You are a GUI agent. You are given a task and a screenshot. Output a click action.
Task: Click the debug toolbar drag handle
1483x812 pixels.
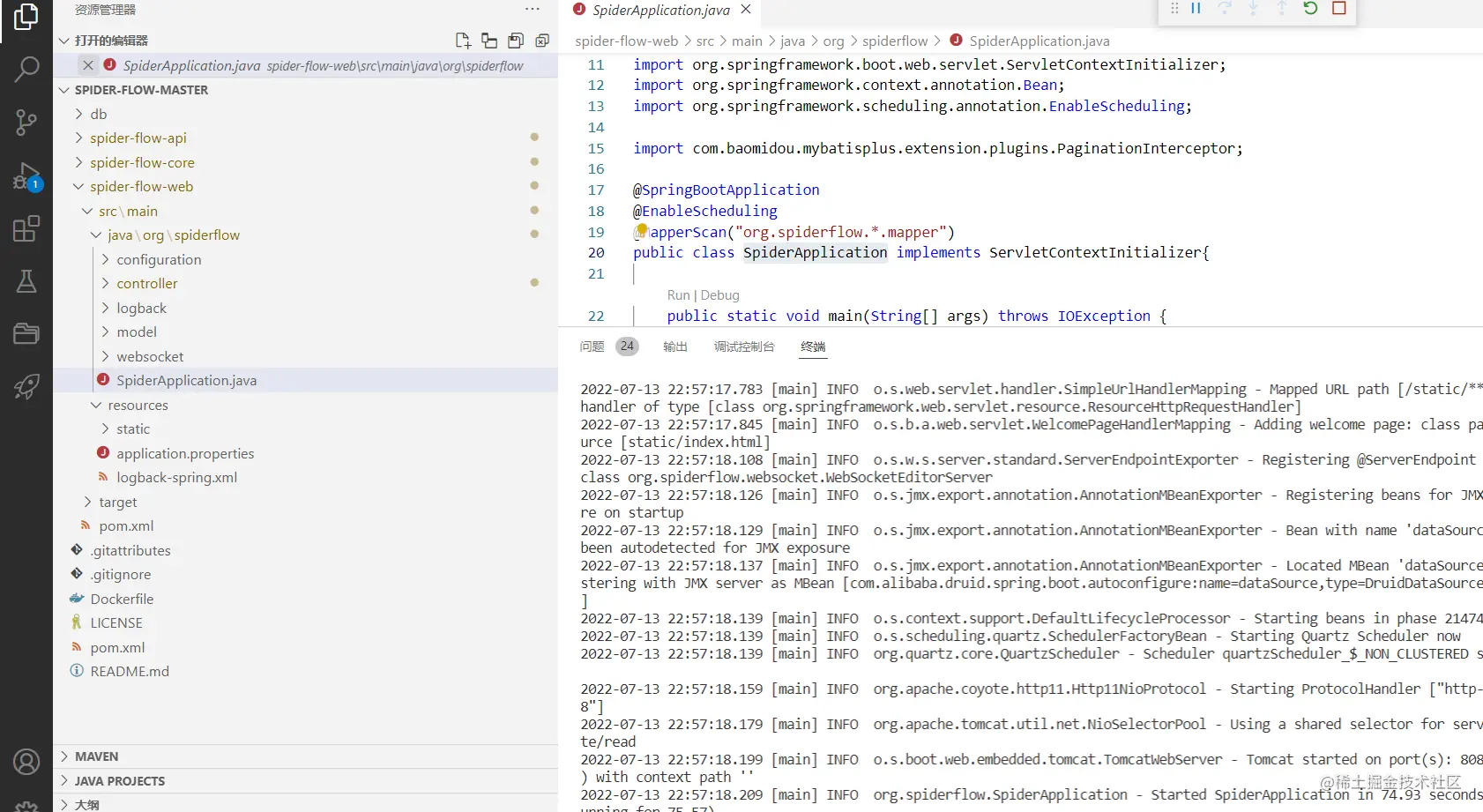coord(1174,8)
